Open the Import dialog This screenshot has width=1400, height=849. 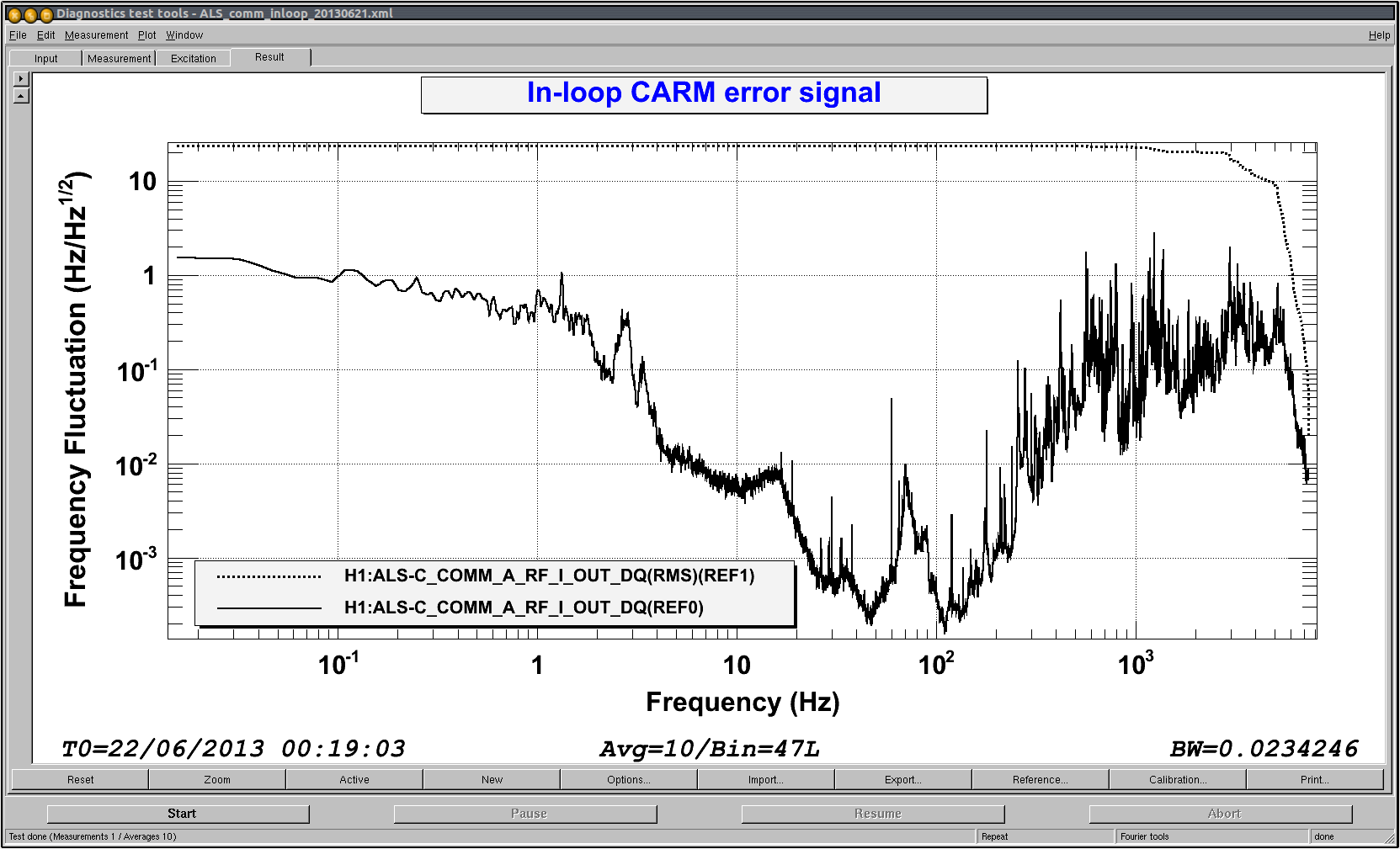[x=766, y=779]
